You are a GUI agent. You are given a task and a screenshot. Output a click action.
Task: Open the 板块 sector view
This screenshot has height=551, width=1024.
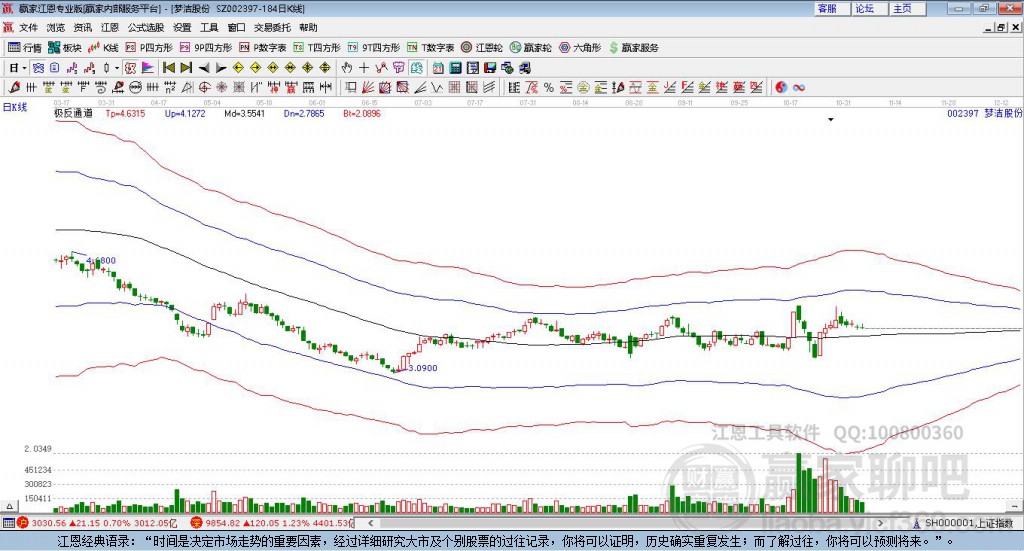point(64,48)
